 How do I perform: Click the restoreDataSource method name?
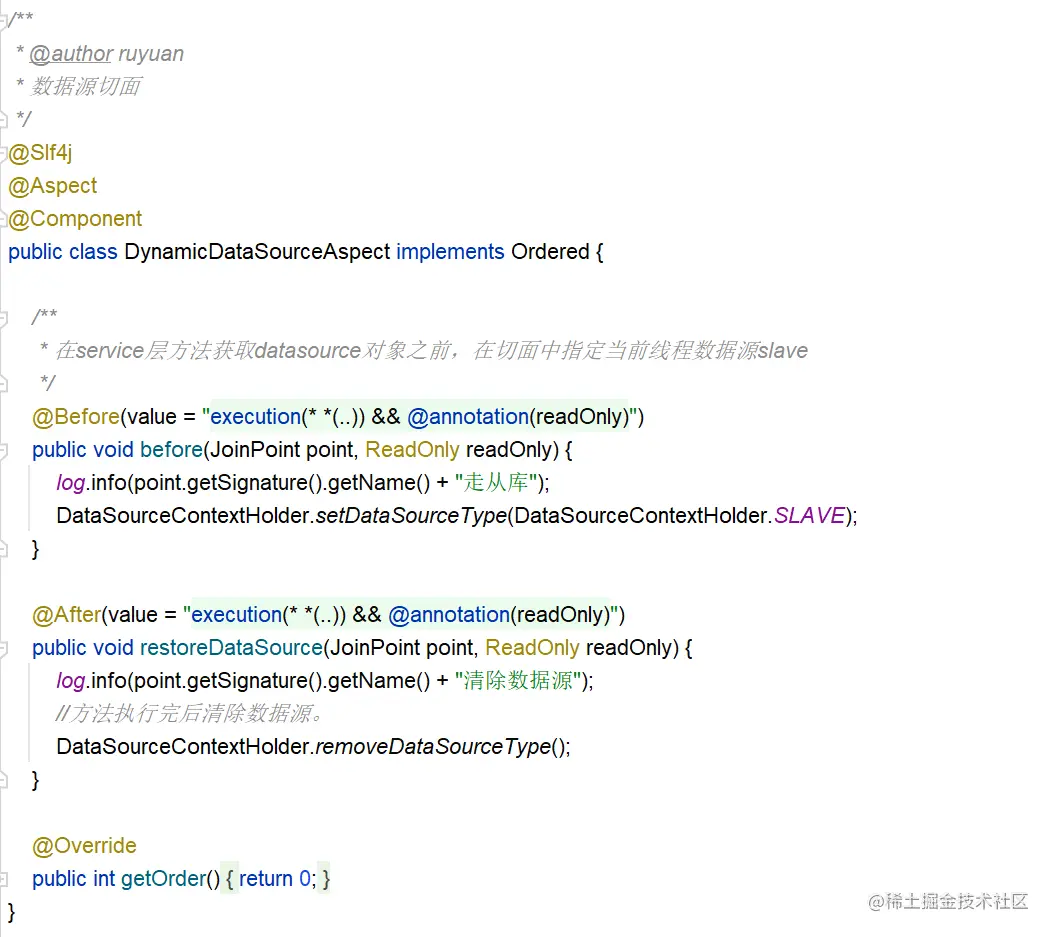point(231,647)
